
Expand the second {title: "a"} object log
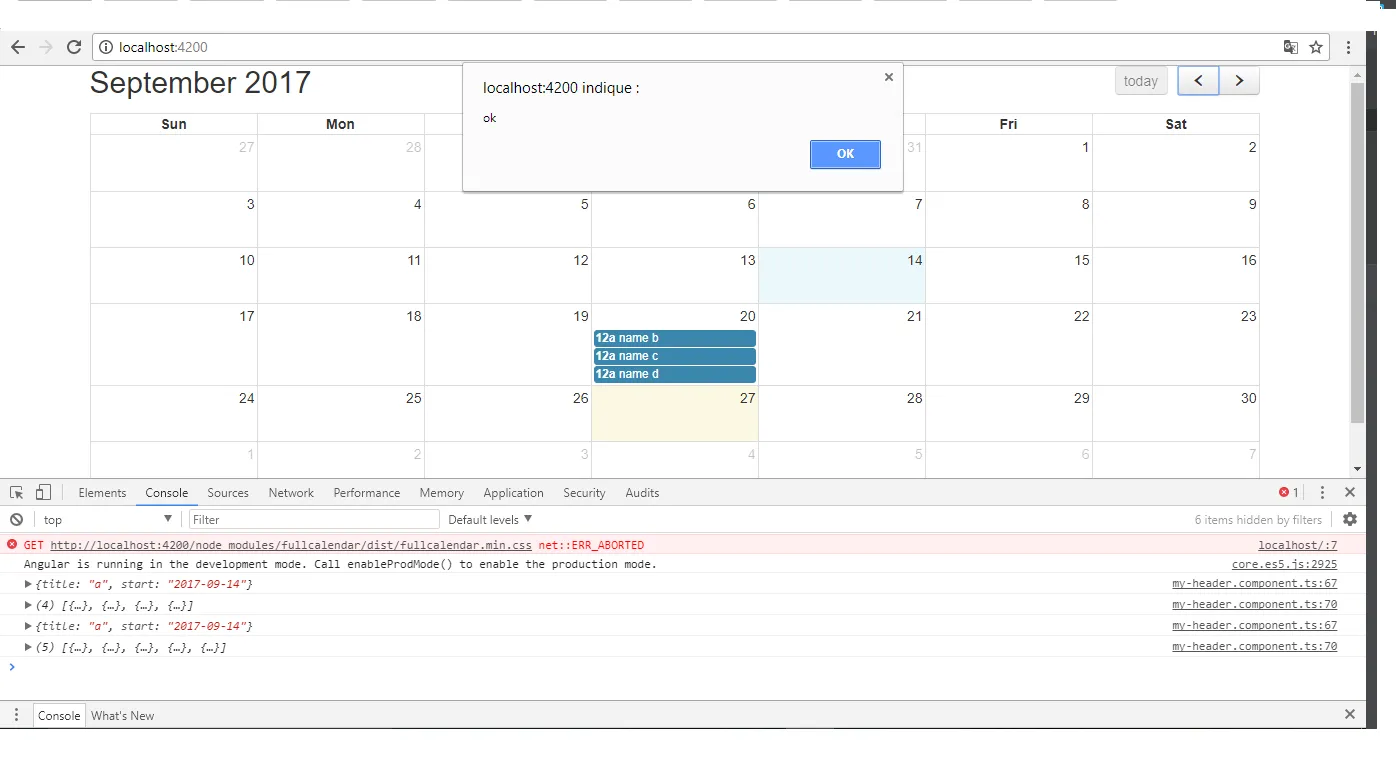point(28,626)
